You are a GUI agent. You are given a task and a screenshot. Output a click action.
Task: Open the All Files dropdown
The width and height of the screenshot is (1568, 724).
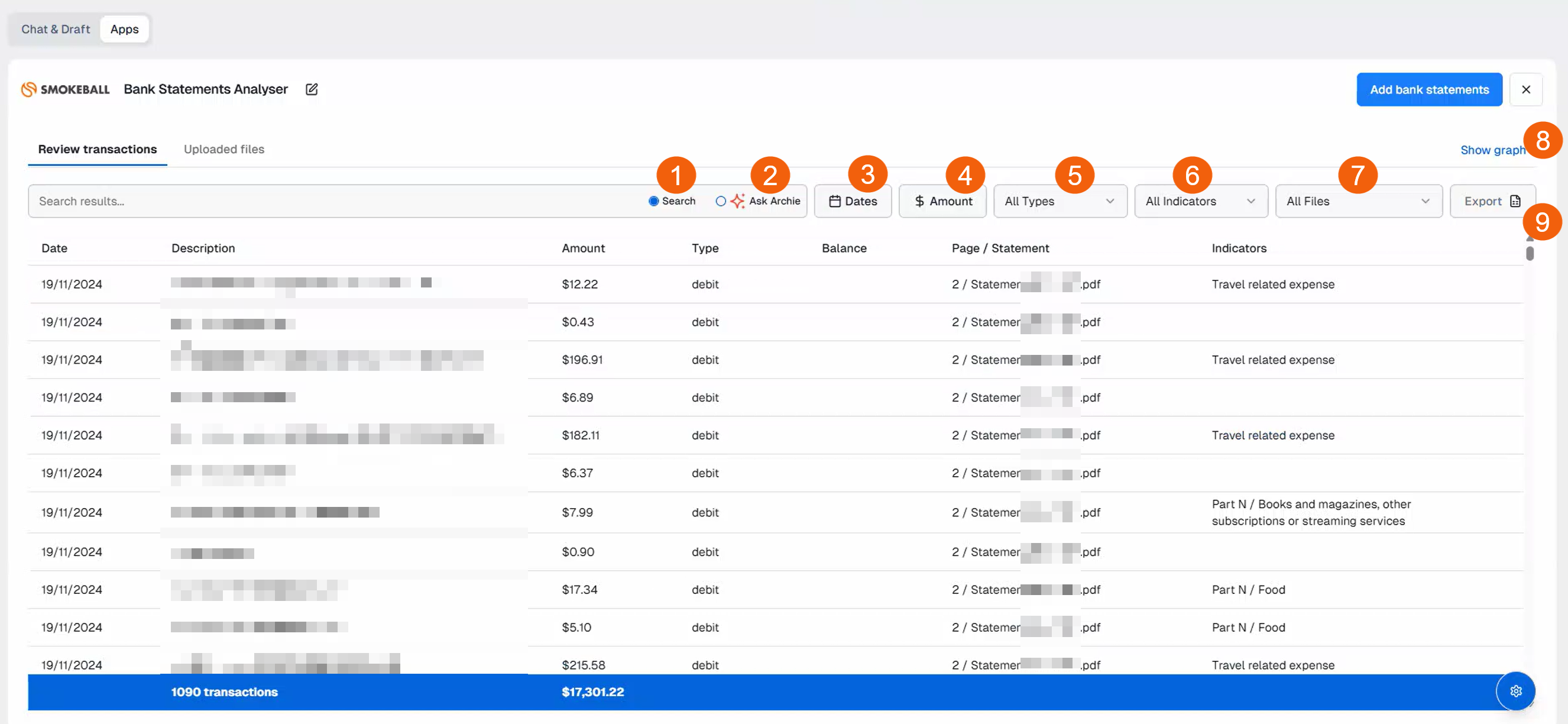point(1359,201)
